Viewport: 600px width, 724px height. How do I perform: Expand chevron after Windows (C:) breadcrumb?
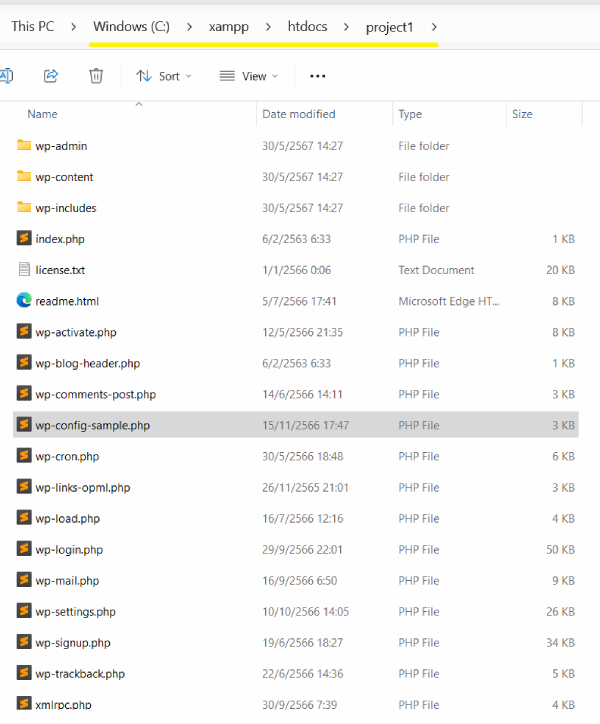point(189,27)
